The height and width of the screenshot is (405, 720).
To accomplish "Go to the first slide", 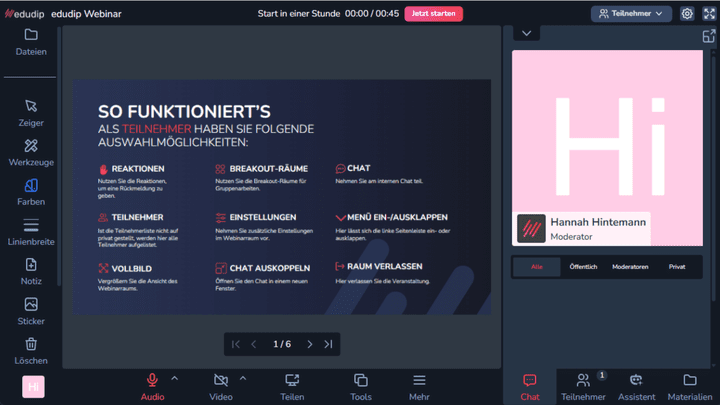I will click(x=236, y=344).
